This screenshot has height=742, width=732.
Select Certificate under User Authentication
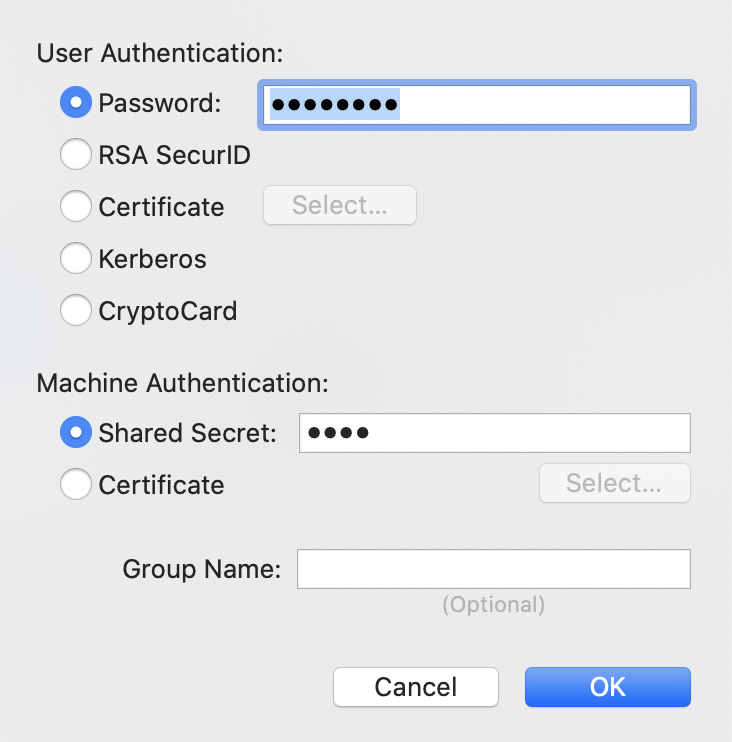pyautogui.click(x=76, y=207)
